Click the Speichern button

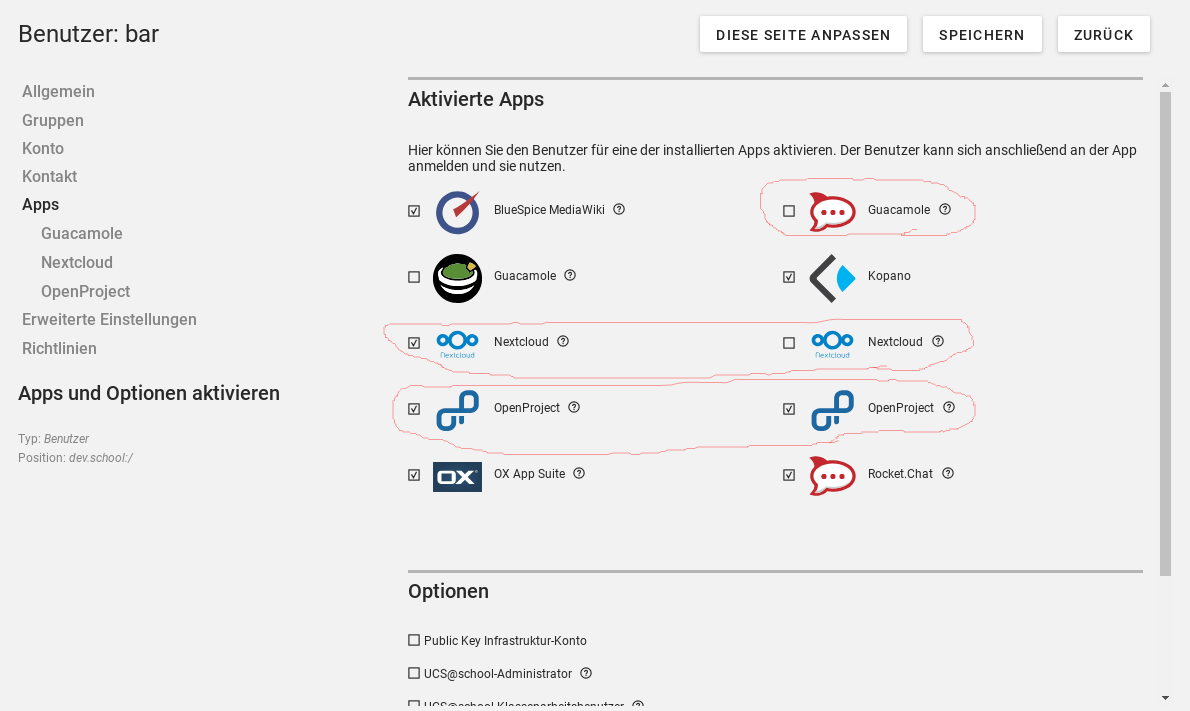click(981, 35)
